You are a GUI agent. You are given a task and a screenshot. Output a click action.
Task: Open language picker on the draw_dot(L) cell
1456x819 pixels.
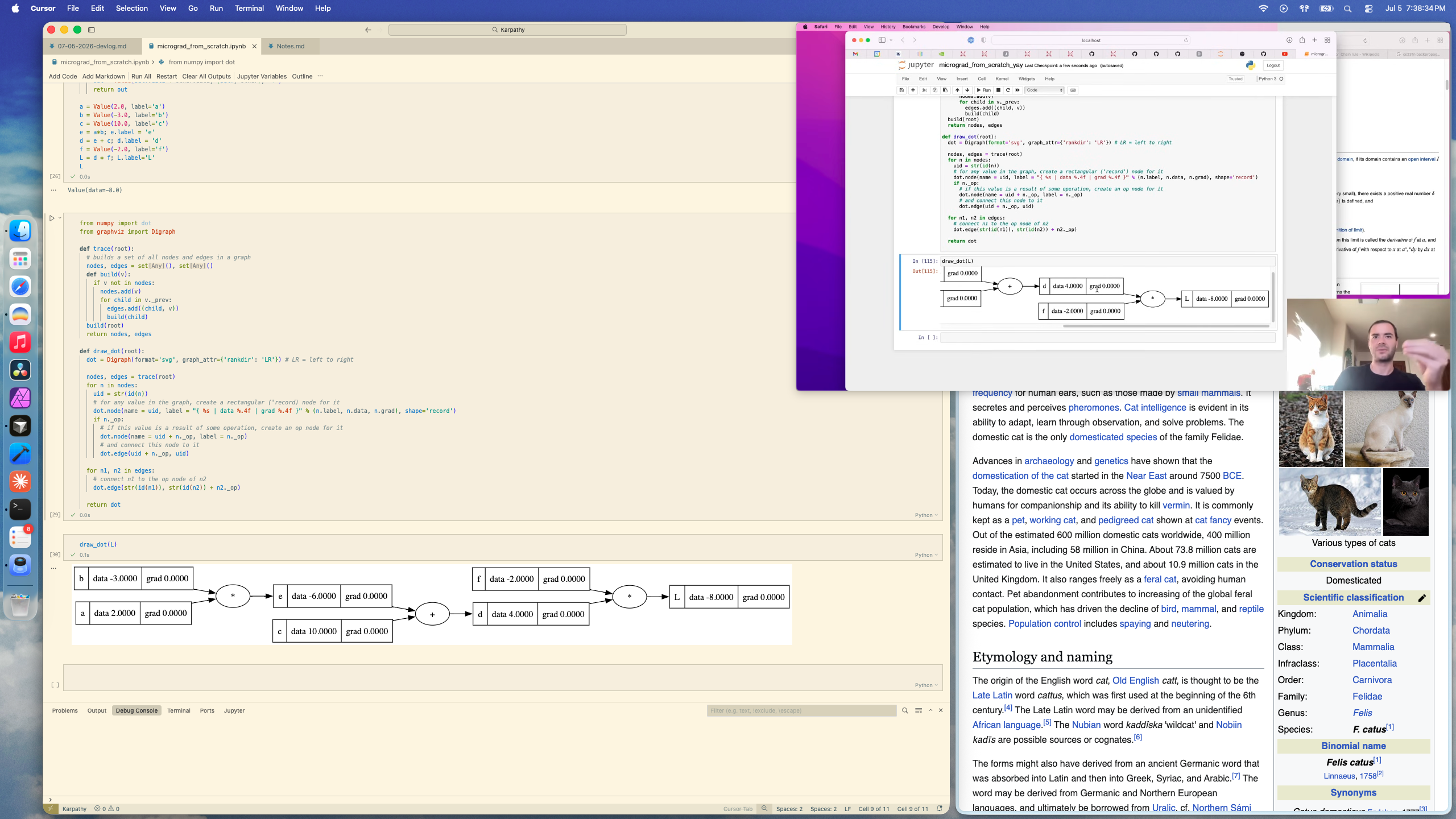pyautogui.click(x=926, y=555)
